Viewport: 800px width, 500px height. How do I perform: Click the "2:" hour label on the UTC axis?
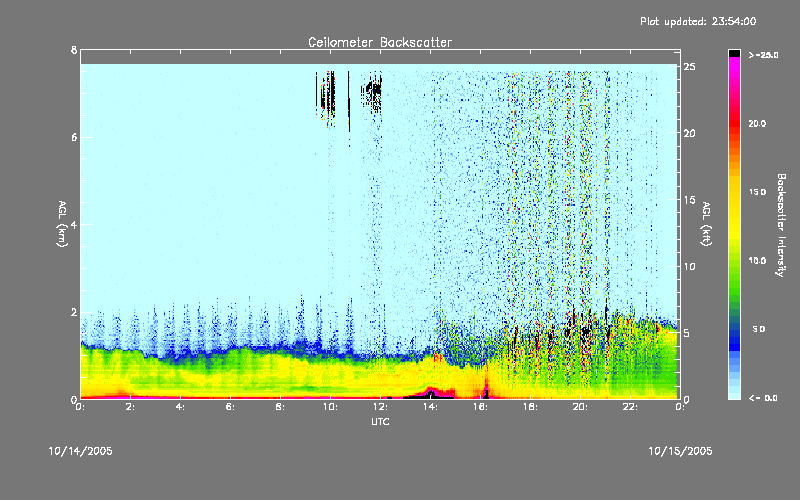[131, 407]
